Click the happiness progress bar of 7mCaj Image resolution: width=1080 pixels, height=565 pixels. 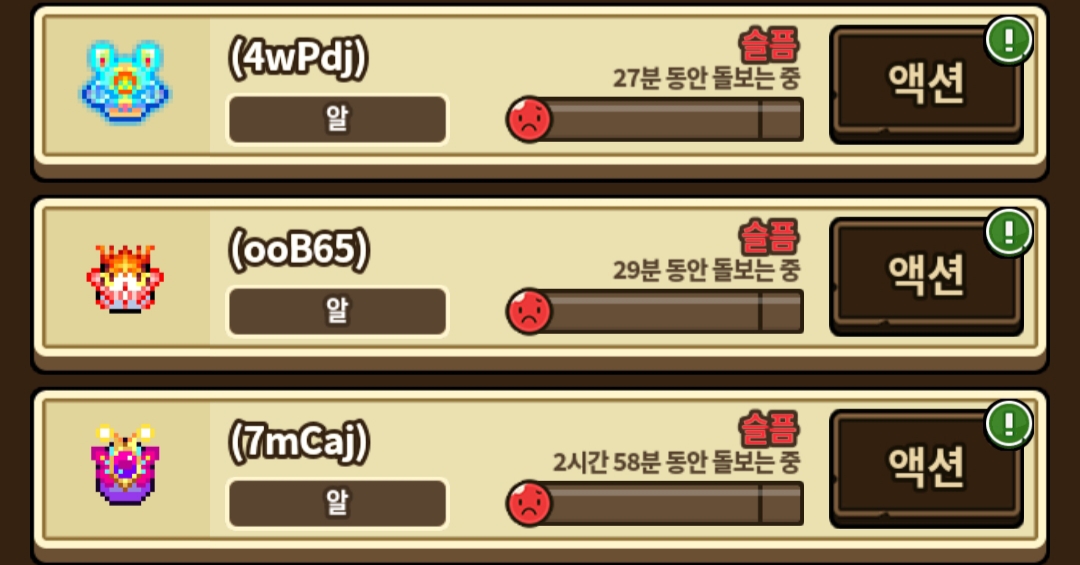[656, 504]
